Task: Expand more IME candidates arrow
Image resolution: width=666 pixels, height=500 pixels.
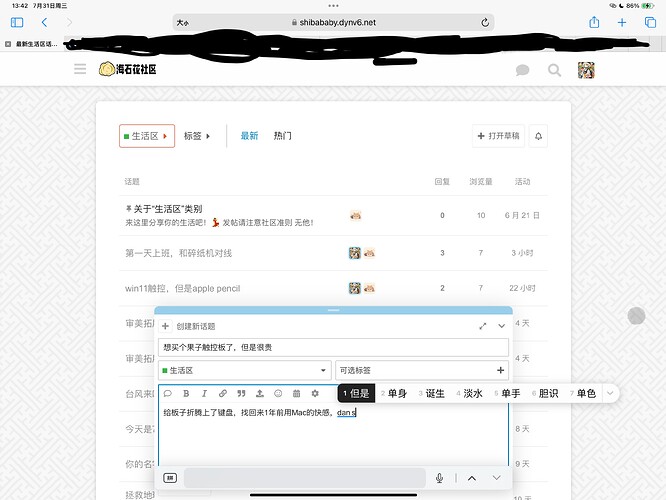Action: [610, 393]
